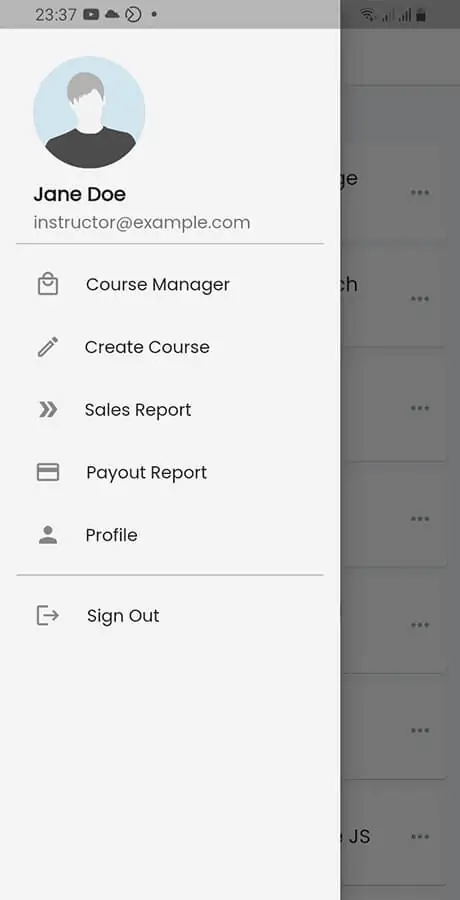Click the Profile person icon

click(x=48, y=534)
